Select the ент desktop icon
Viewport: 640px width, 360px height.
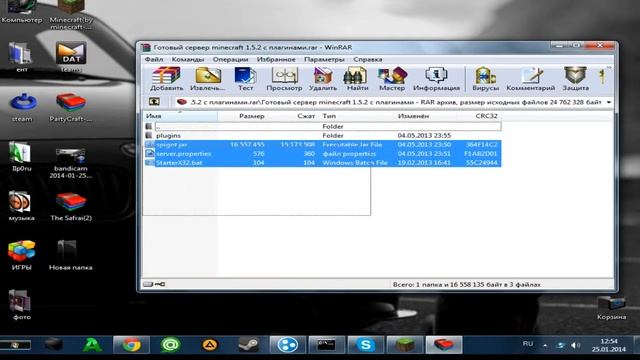[x=20, y=57]
